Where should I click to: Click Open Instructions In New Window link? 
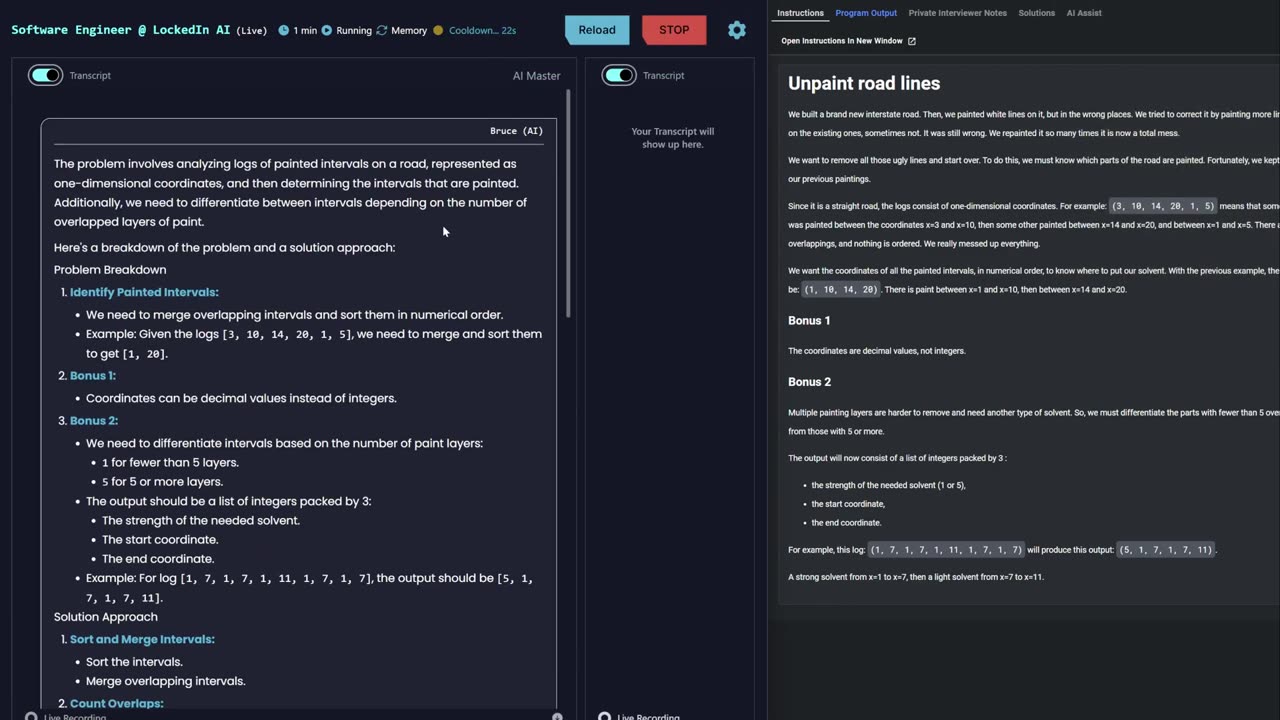(841, 41)
